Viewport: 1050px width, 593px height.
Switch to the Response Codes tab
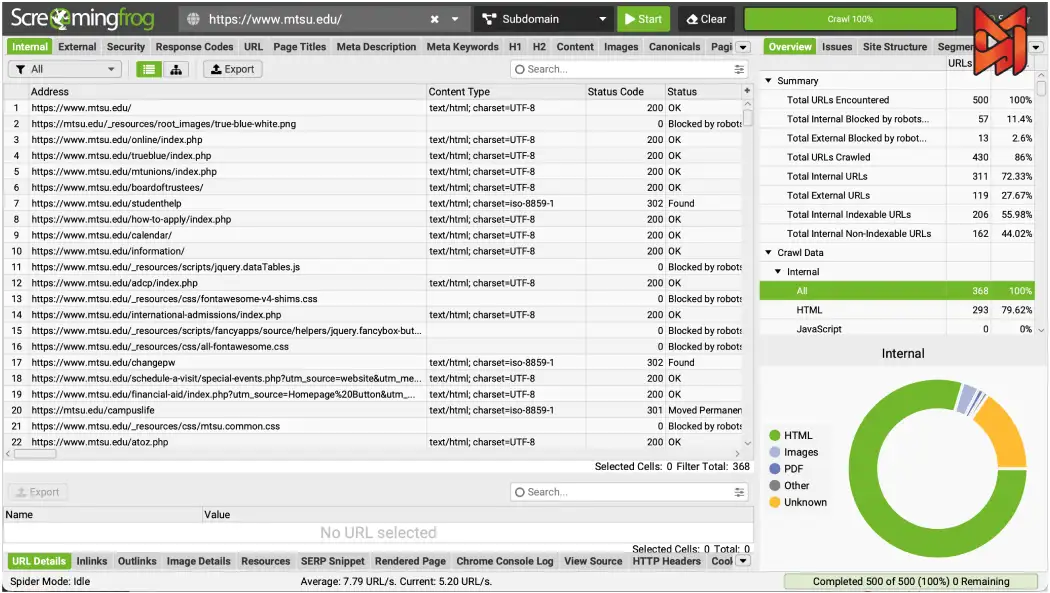[194, 47]
